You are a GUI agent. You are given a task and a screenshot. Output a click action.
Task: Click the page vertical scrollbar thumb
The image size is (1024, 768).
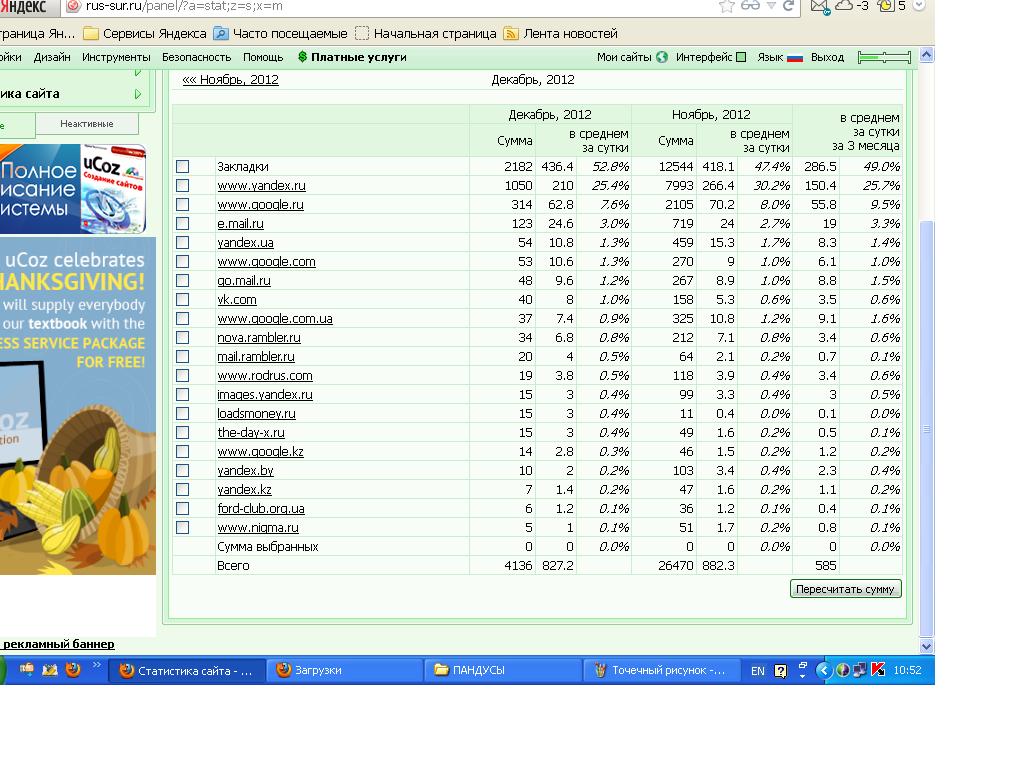pyautogui.click(x=927, y=428)
